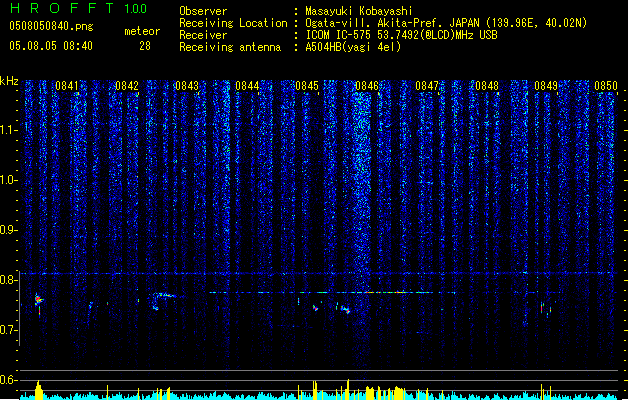
Task: Click the grey vertical bracket beside 0.7 kHz
Action: 20,308
